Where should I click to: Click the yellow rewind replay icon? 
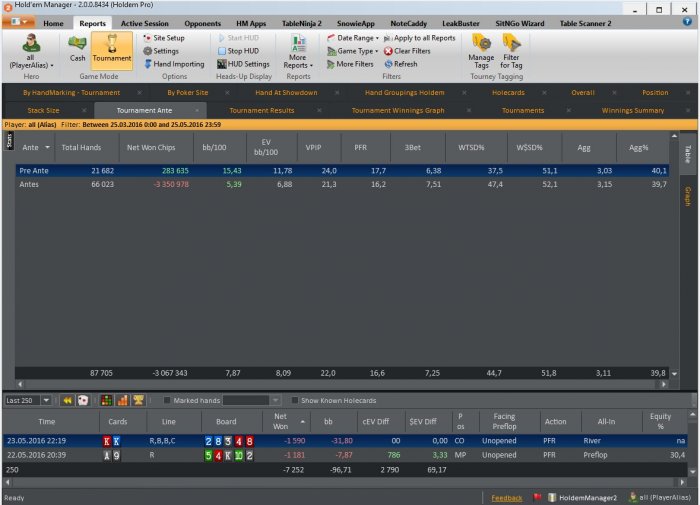(x=67, y=401)
